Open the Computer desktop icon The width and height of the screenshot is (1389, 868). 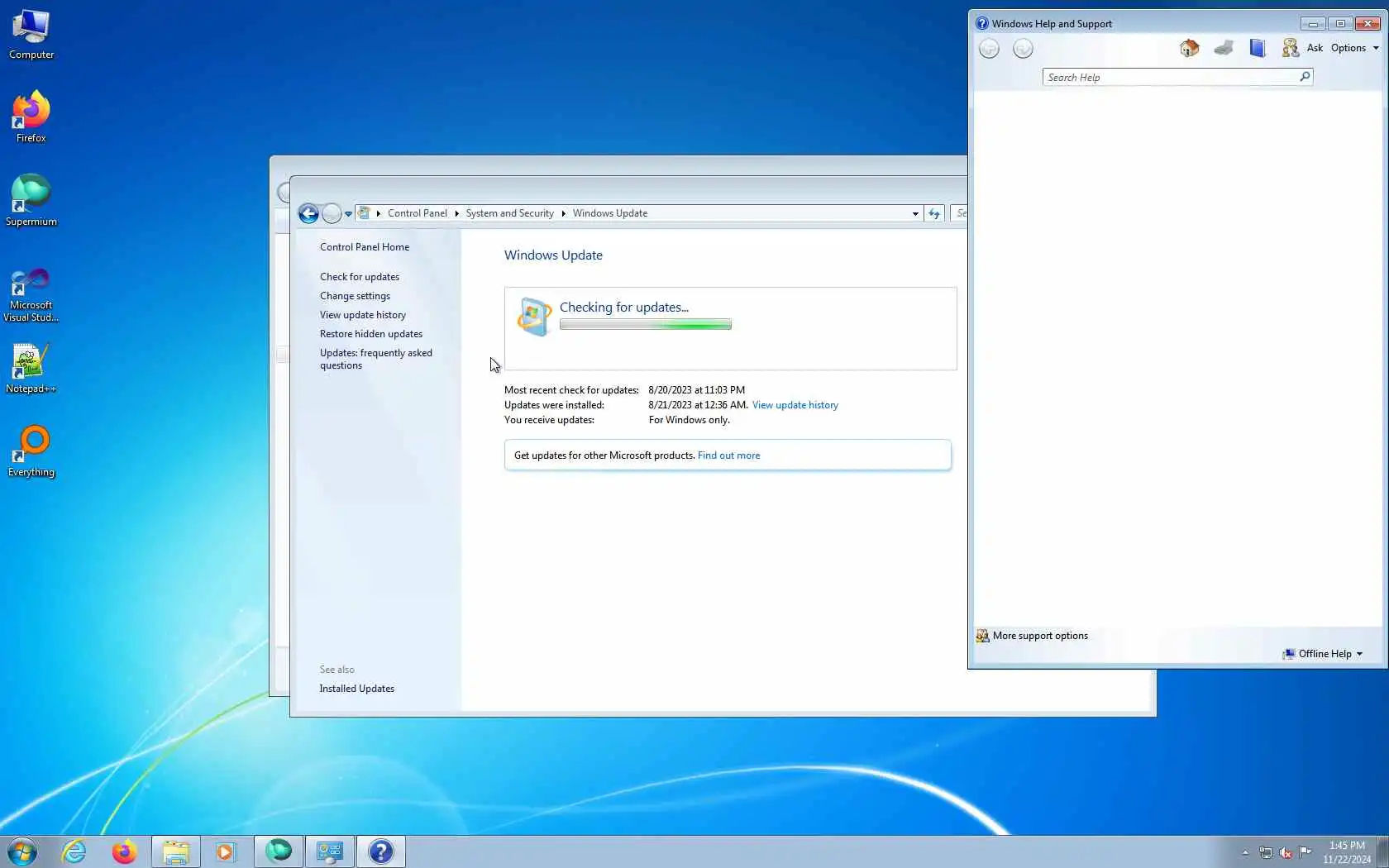pos(31,35)
